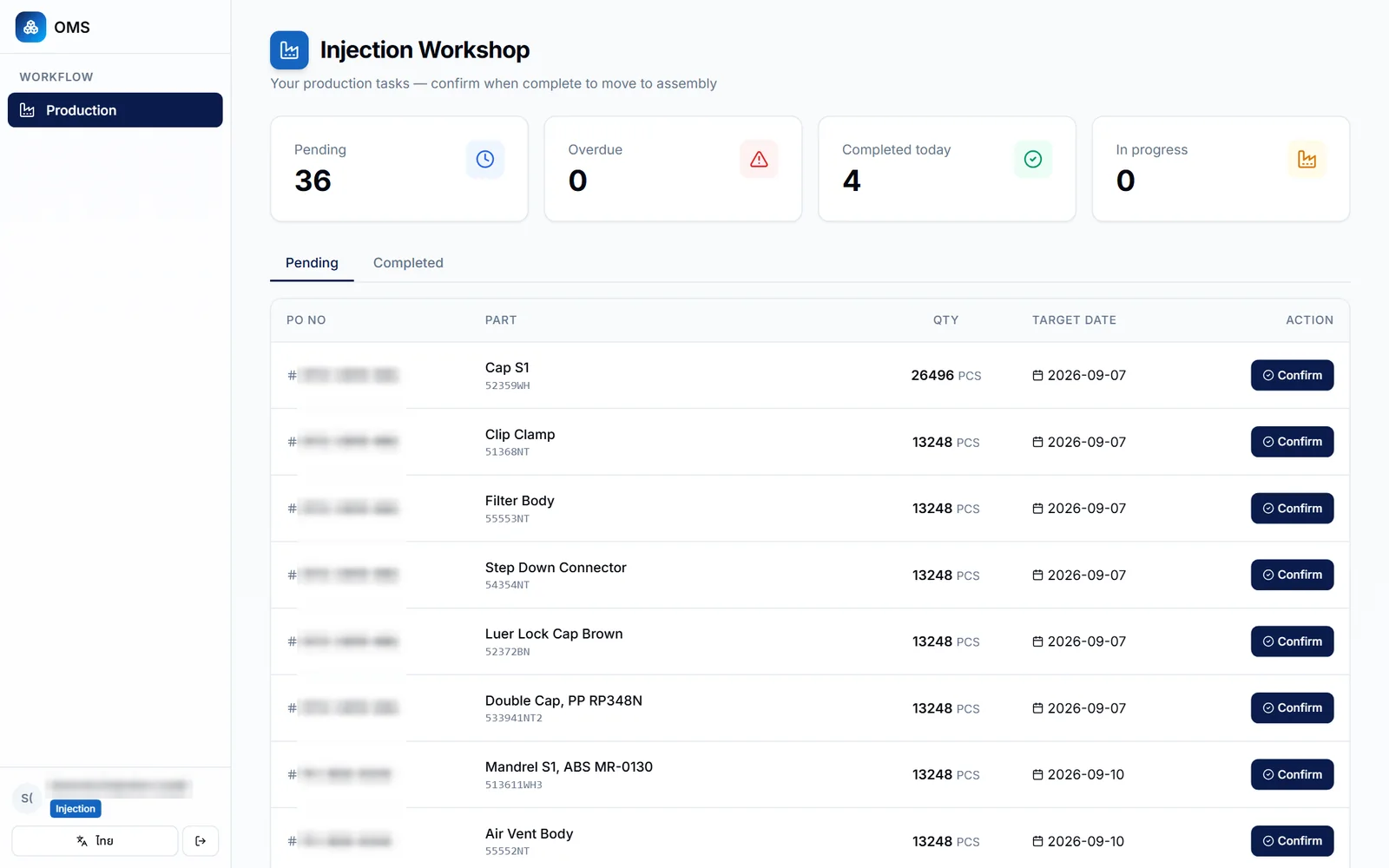Select the part name Luer Lock Cap Brown
This screenshot has width=1389, height=868.
[x=554, y=635]
